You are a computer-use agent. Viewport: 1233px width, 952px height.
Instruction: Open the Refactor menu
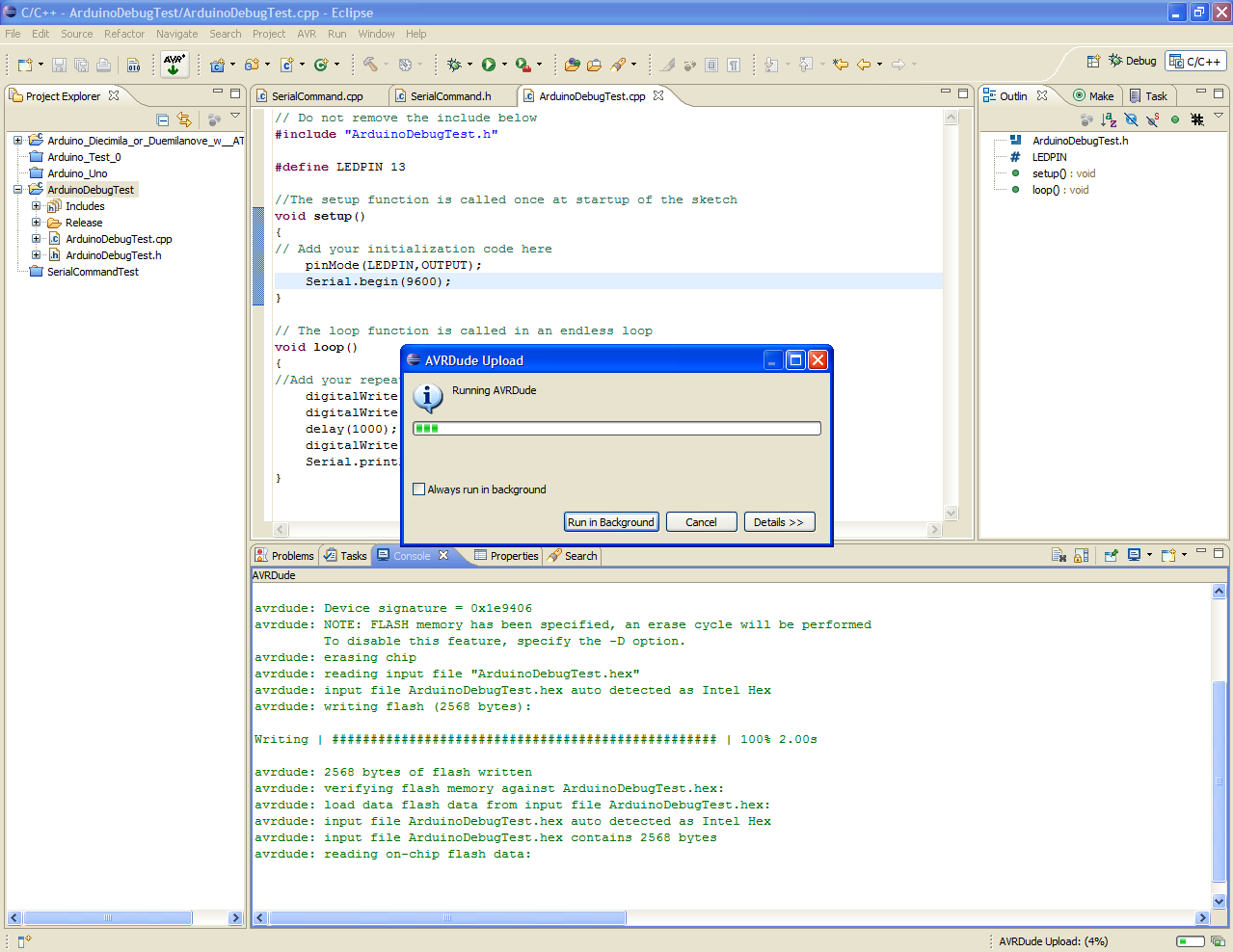coord(123,34)
